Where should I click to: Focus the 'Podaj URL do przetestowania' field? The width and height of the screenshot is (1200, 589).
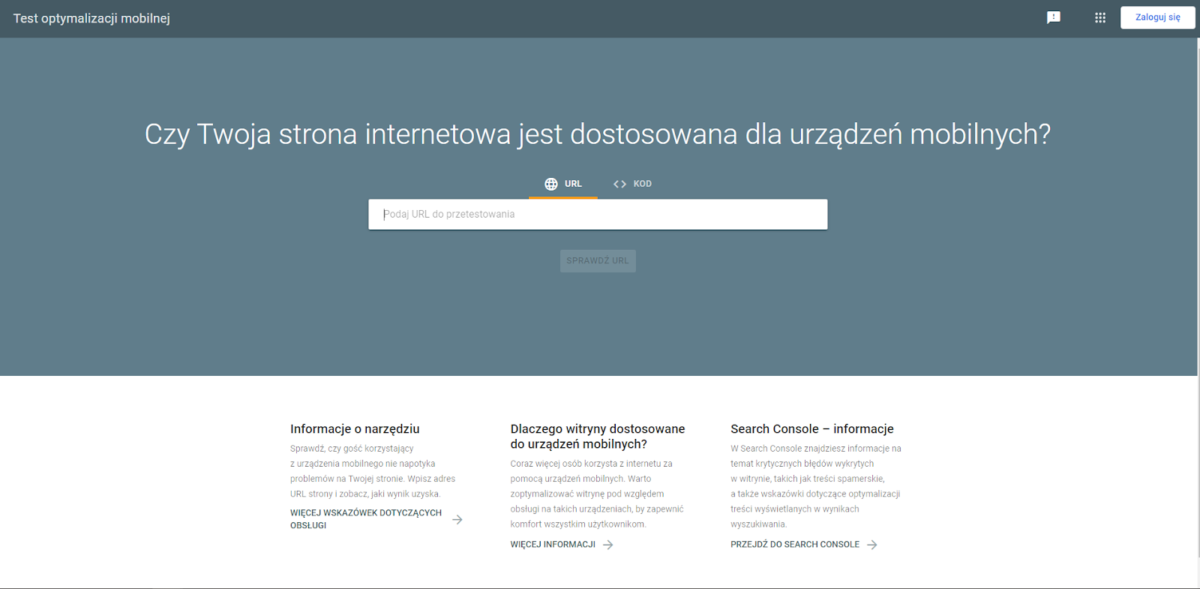pos(597,214)
